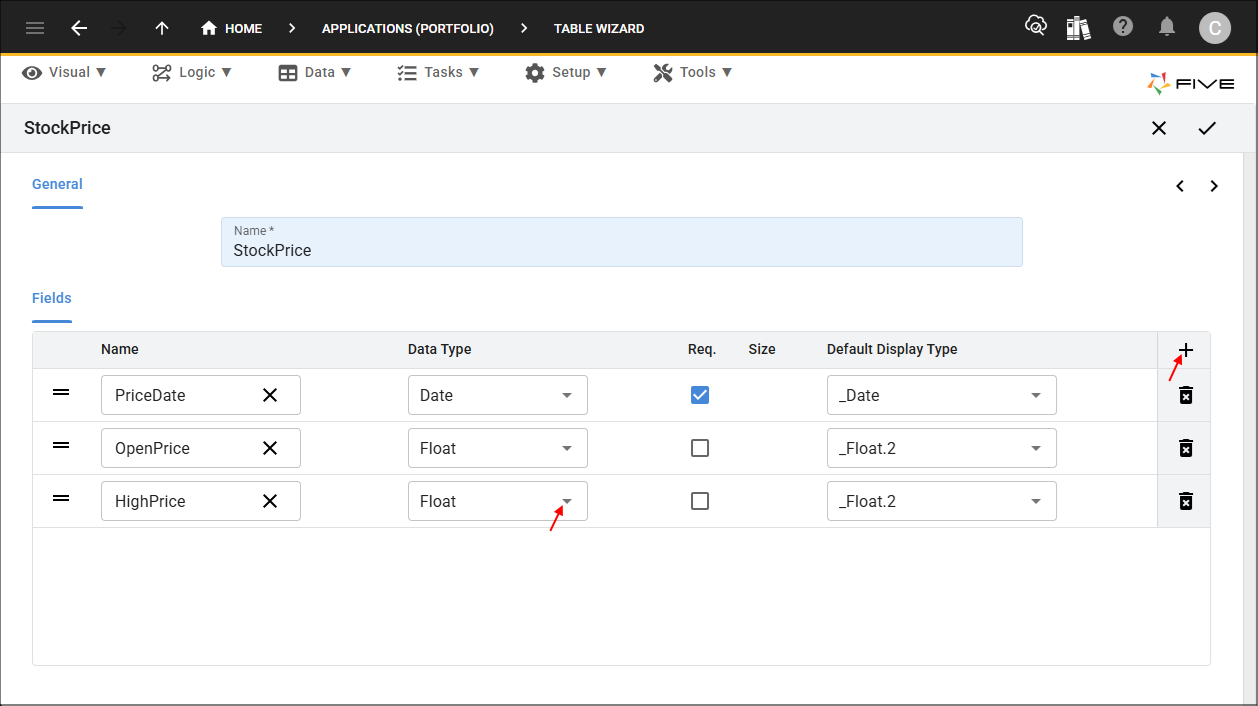Viewport: 1258px width, 706px height.
Task: Click the Req. column header
Action: click(x=702, y=350)
